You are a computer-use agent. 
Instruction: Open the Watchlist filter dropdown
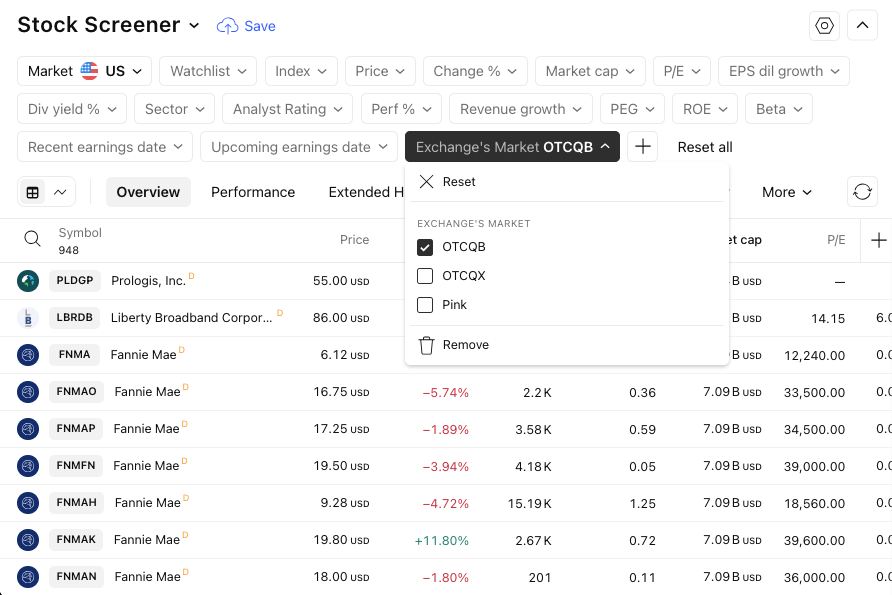(x=208, y=71)
